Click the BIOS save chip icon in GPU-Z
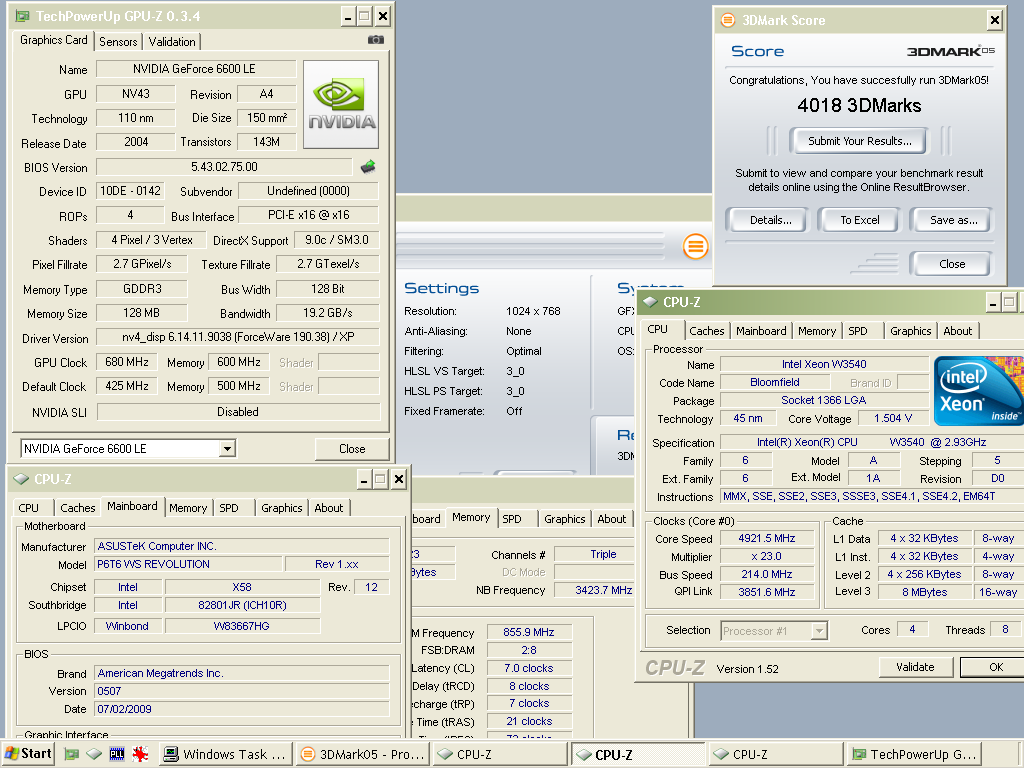The height and width of the screenshot is (768, 1024). click(x=368, y=167)
